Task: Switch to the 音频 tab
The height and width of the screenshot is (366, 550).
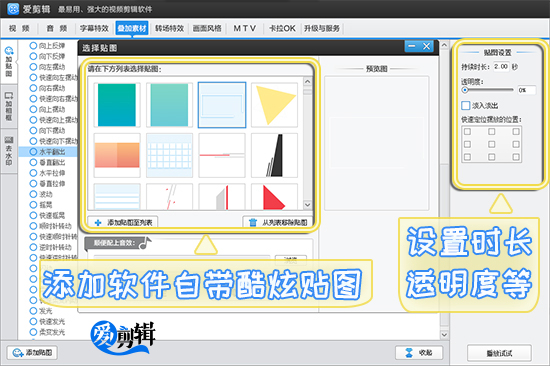Action: tap(57, 28)
